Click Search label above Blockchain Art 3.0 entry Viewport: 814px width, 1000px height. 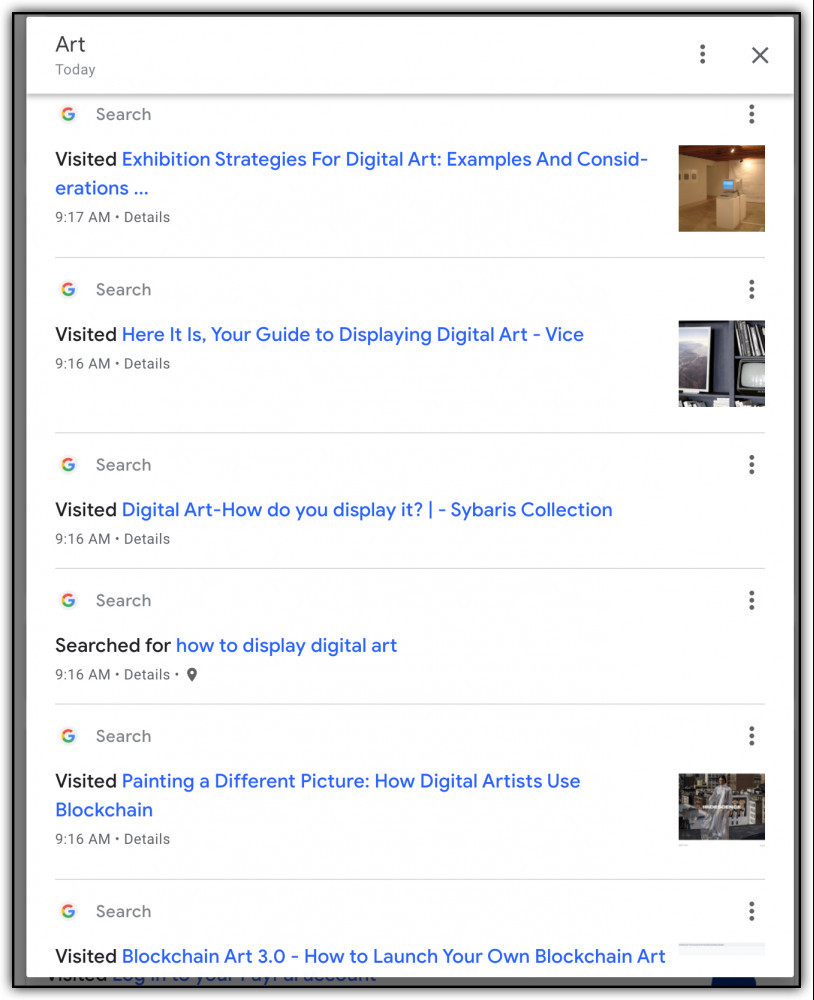tap(123, 911)
